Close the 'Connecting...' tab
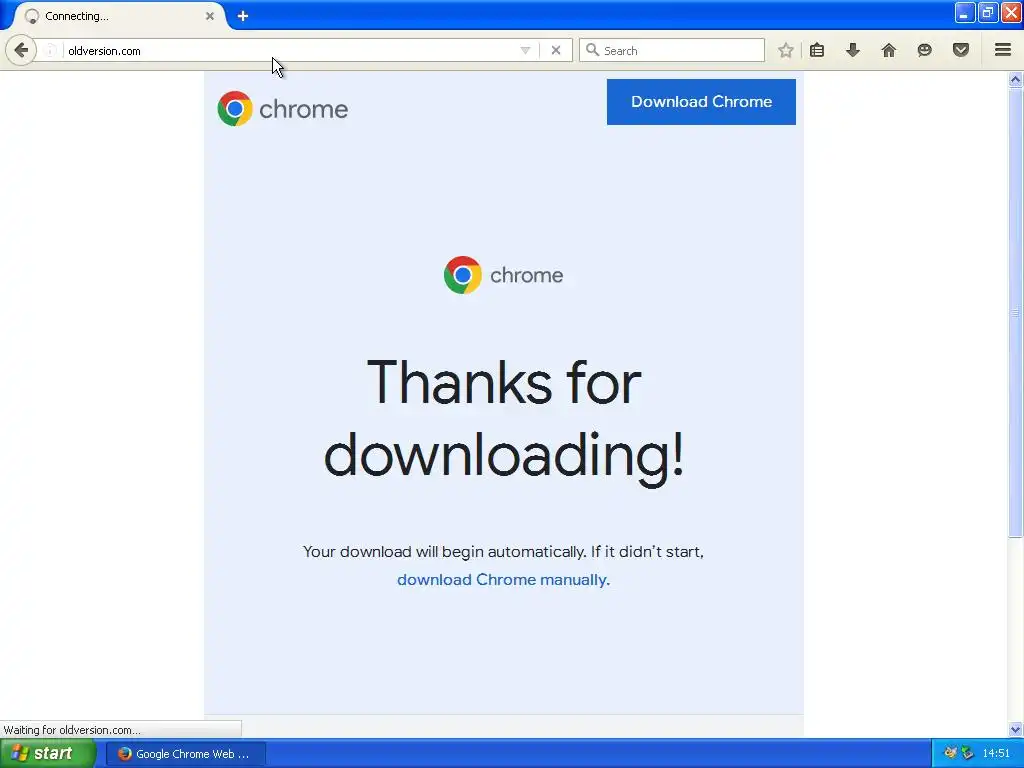The height and width of the screenshot is (768, 1024). coord(210,16)
